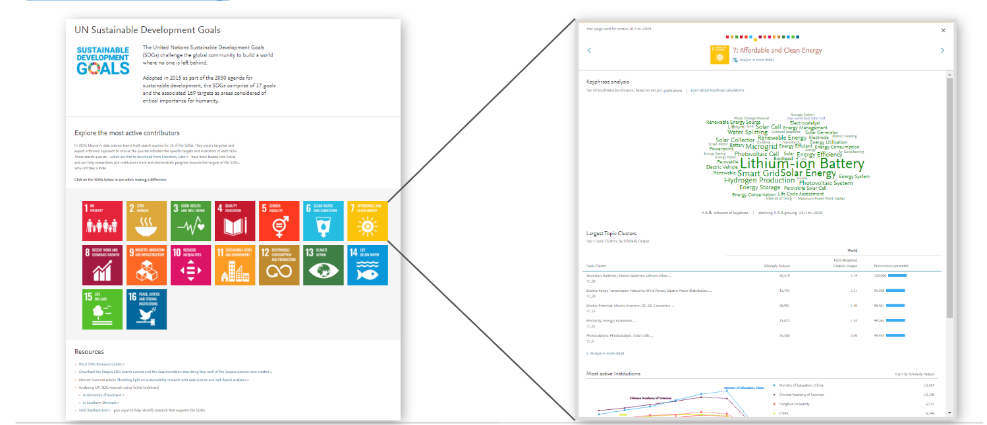Click the 'Energy Efficiency' keyphrase in the word cloud
This screenshot has height=425, width=987.
point(819,155)
